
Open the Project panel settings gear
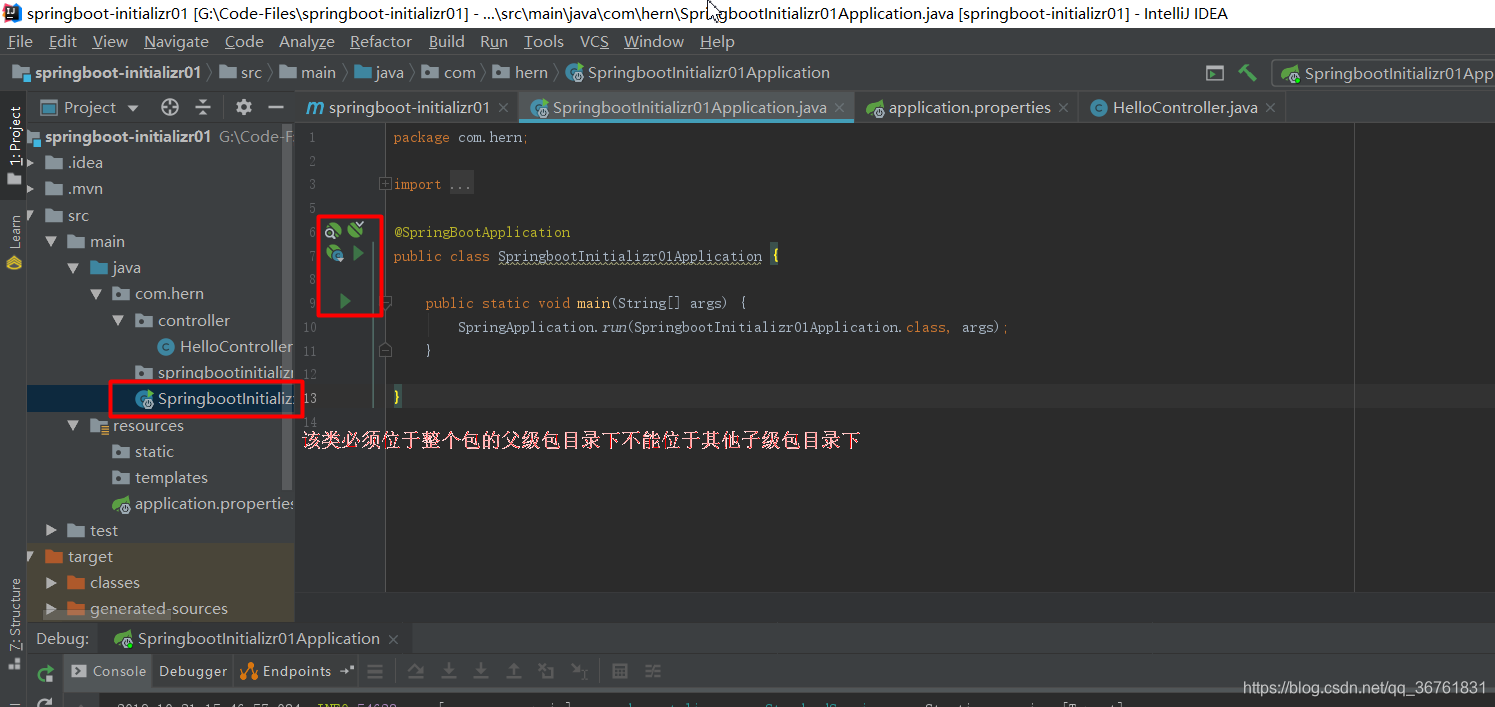[244, 107]
